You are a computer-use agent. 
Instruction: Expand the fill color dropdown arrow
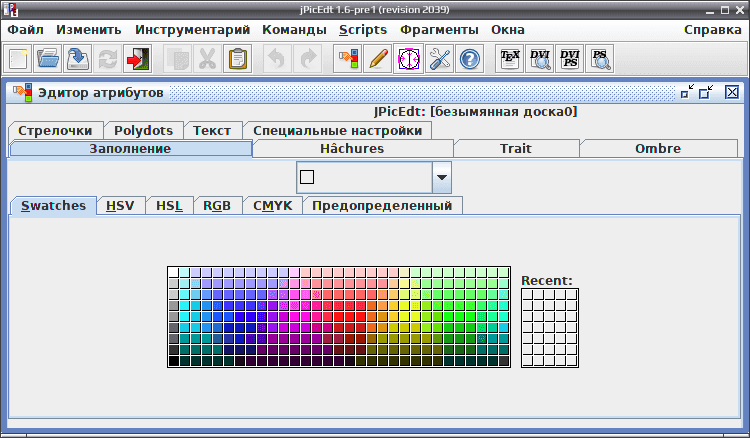[441, 177]
